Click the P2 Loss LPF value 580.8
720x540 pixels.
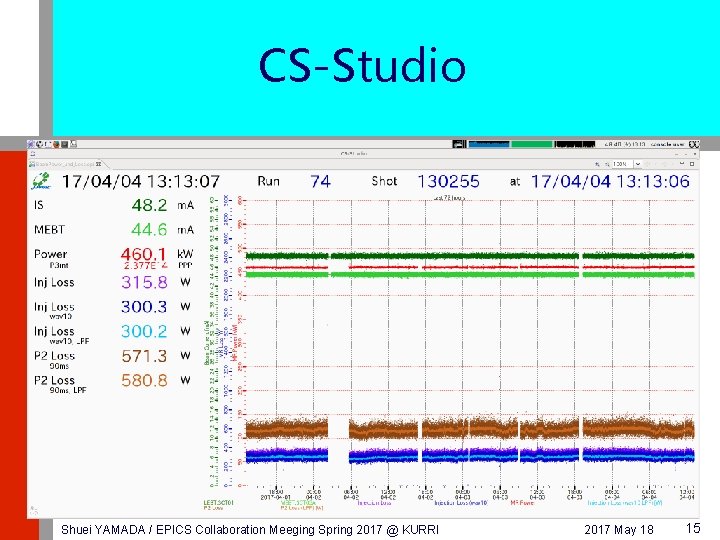[144, 380]
